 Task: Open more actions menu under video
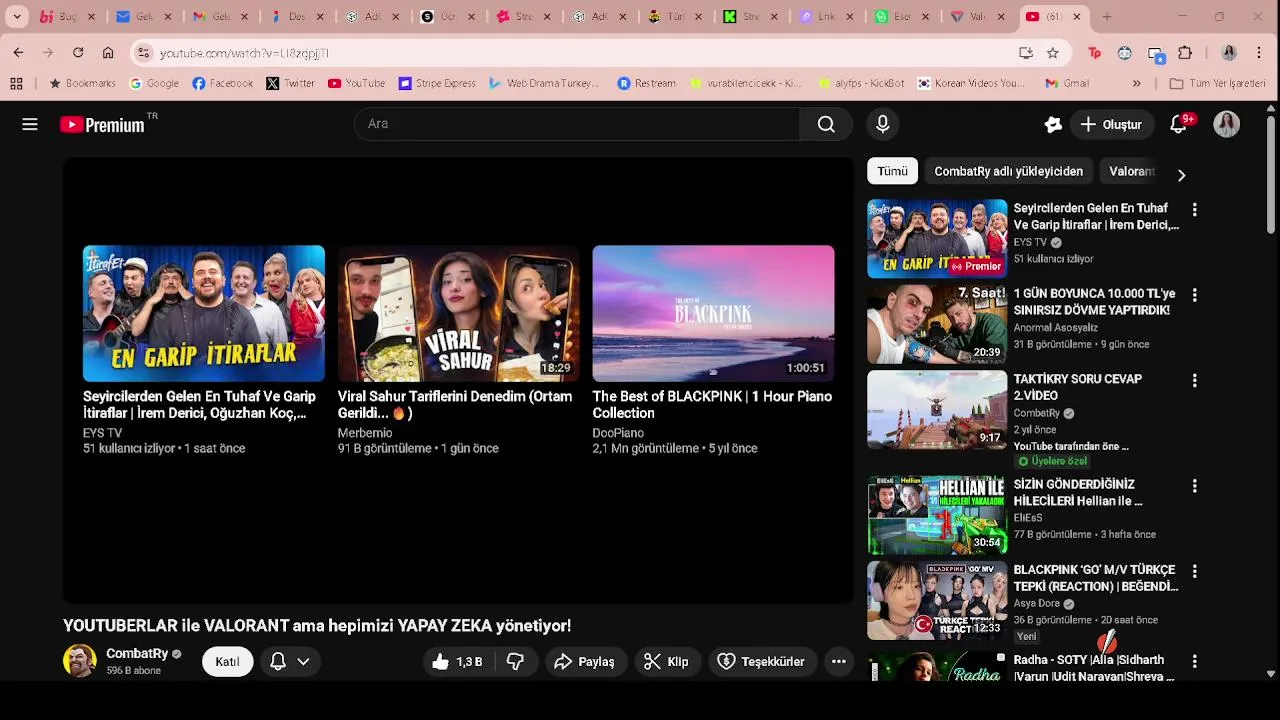[838, 661]
